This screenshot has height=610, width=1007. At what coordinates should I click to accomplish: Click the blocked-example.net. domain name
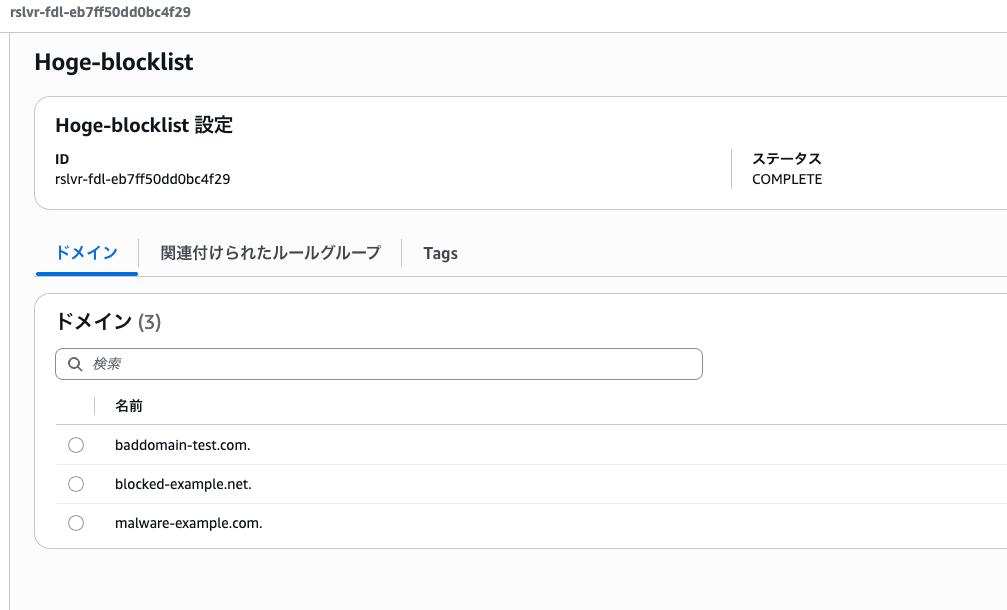tap(183, 484)
